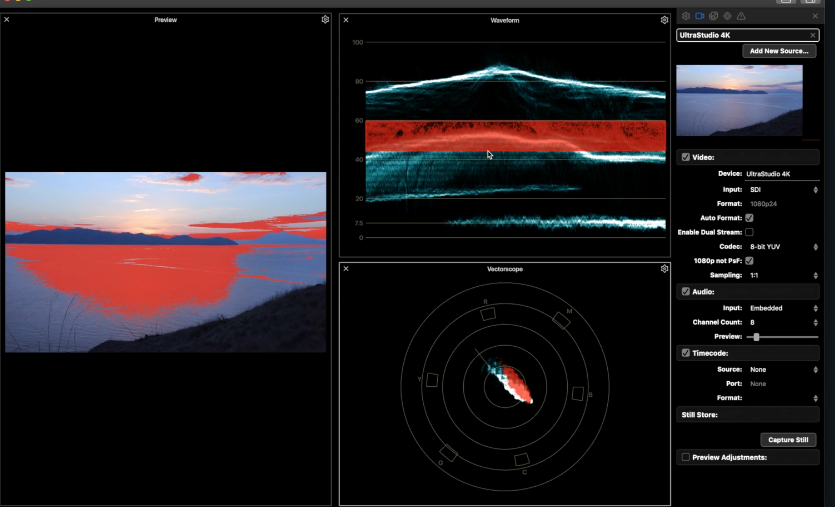Open the Vectorscope panel settings gear

665,269
